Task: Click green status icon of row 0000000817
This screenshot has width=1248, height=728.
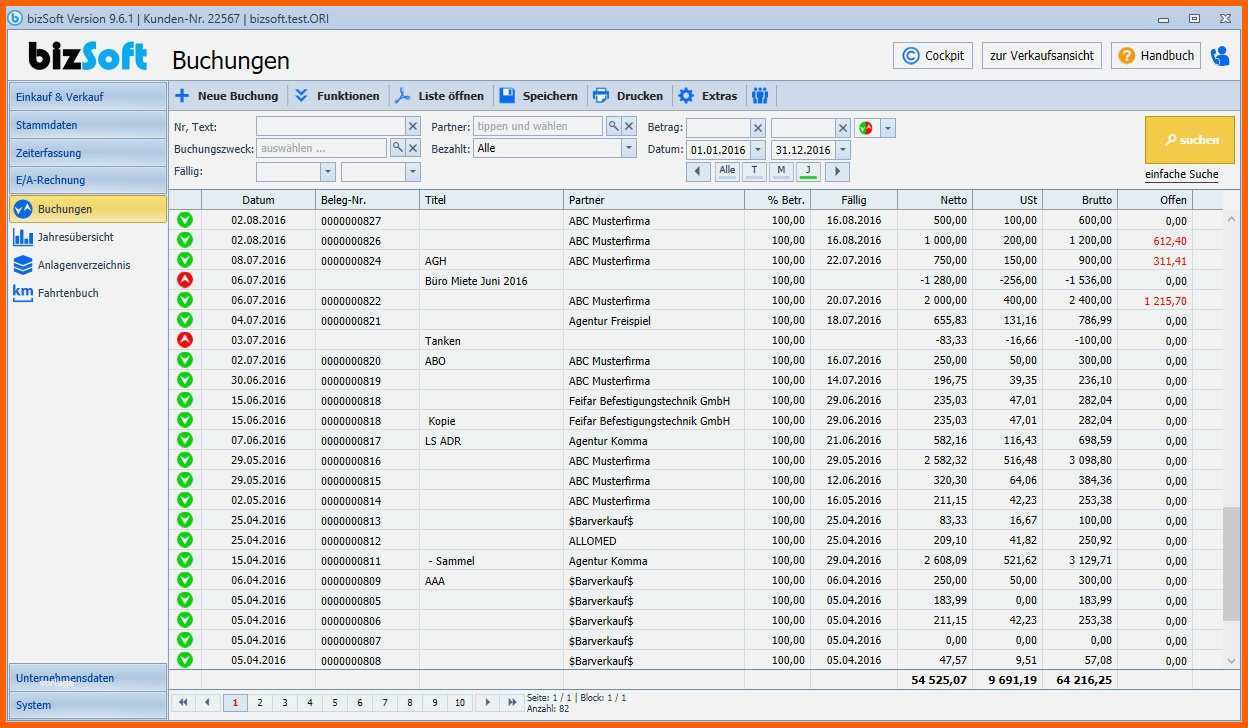Action: [x=185, y=440]
